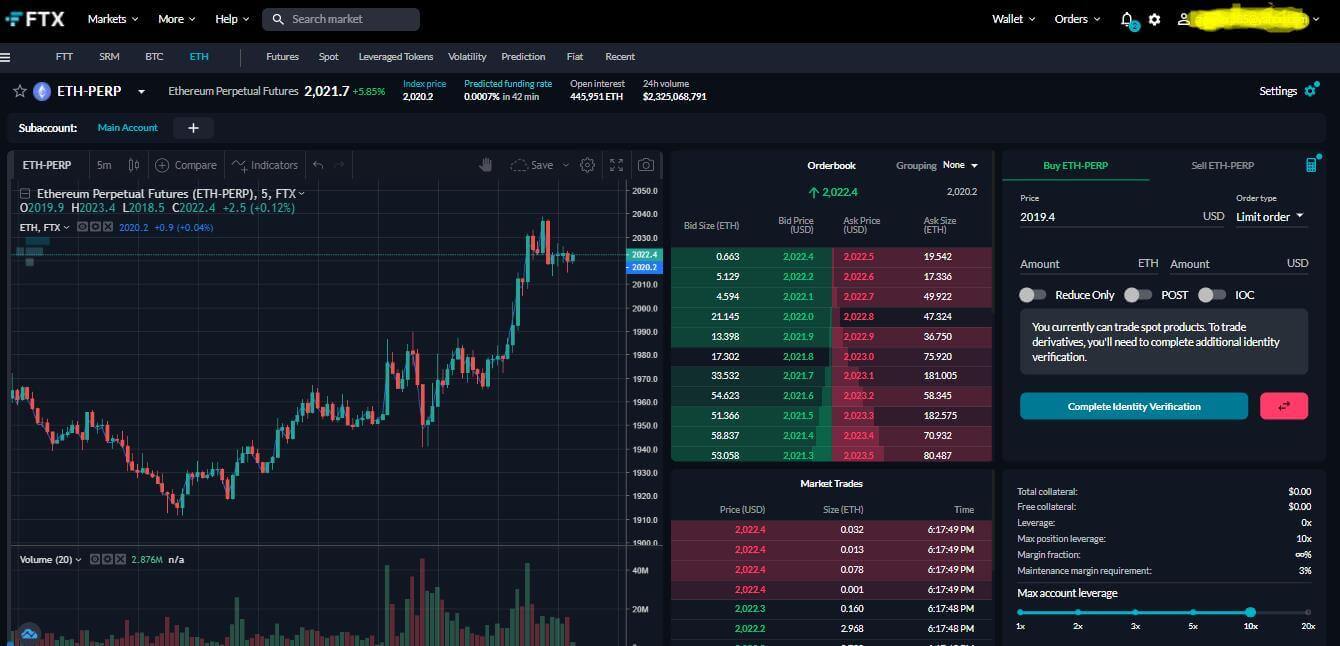Open Volume indicator settings
The height and width of the screenshot is (646, 1340).
click(109, 559)
